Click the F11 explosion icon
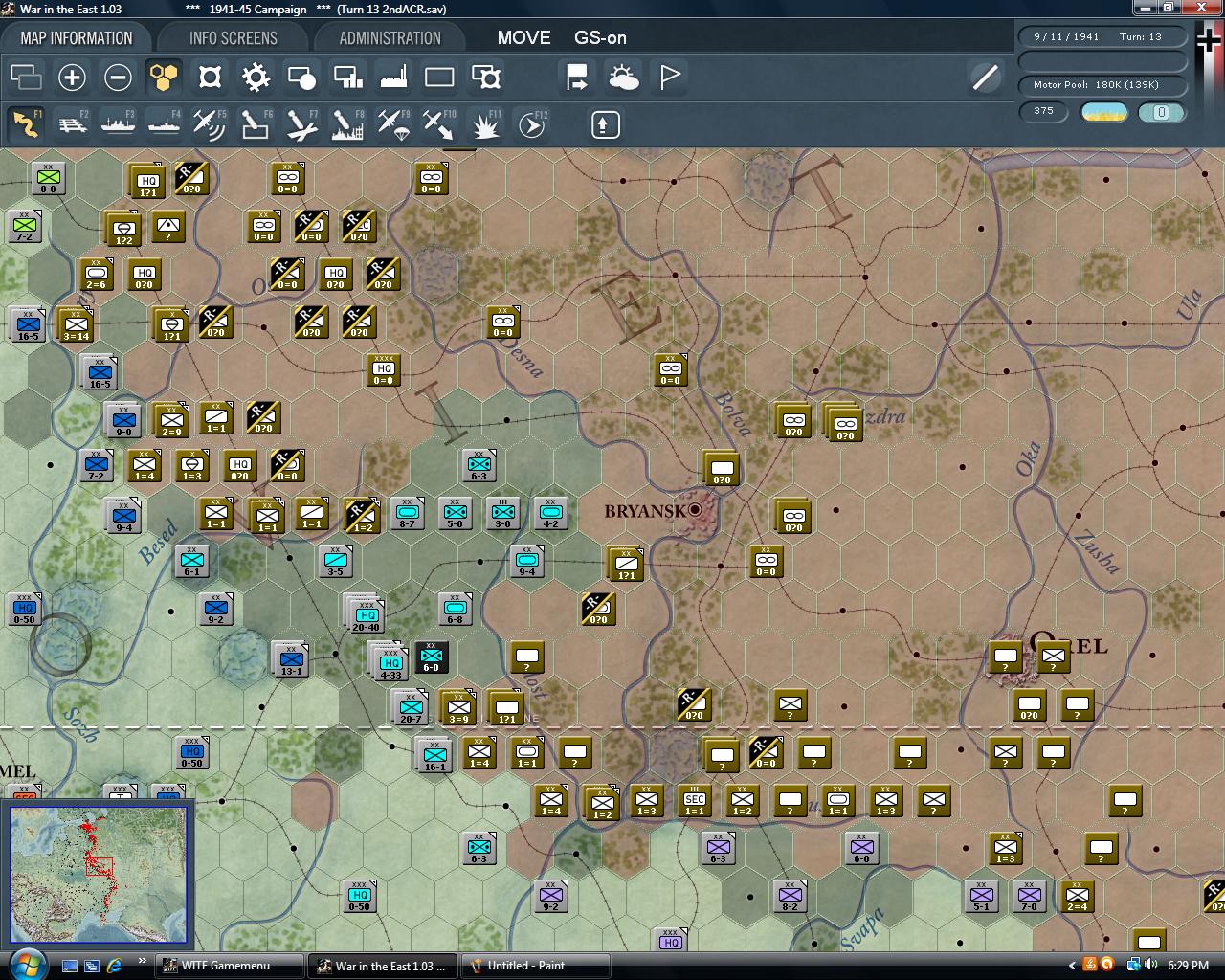Viewport: 1225px width, 980px height. 485,124
